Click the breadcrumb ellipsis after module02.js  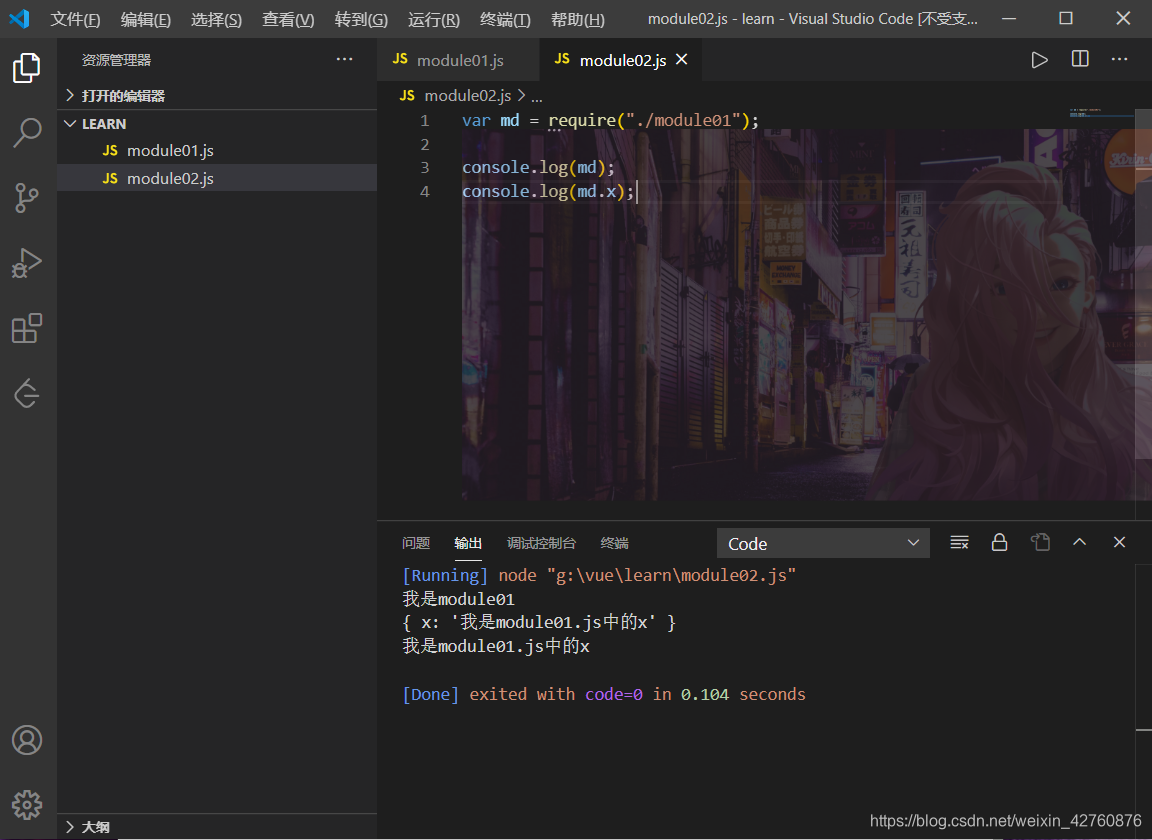coord(536,96)
